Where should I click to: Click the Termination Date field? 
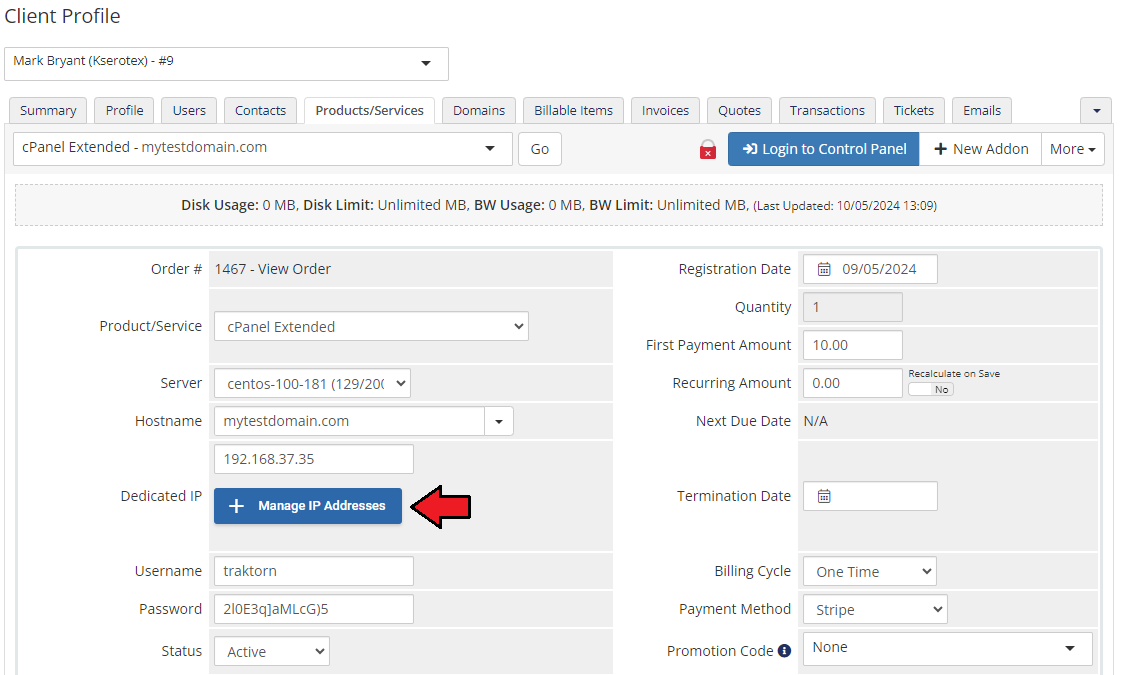click(x=870, y=496)
